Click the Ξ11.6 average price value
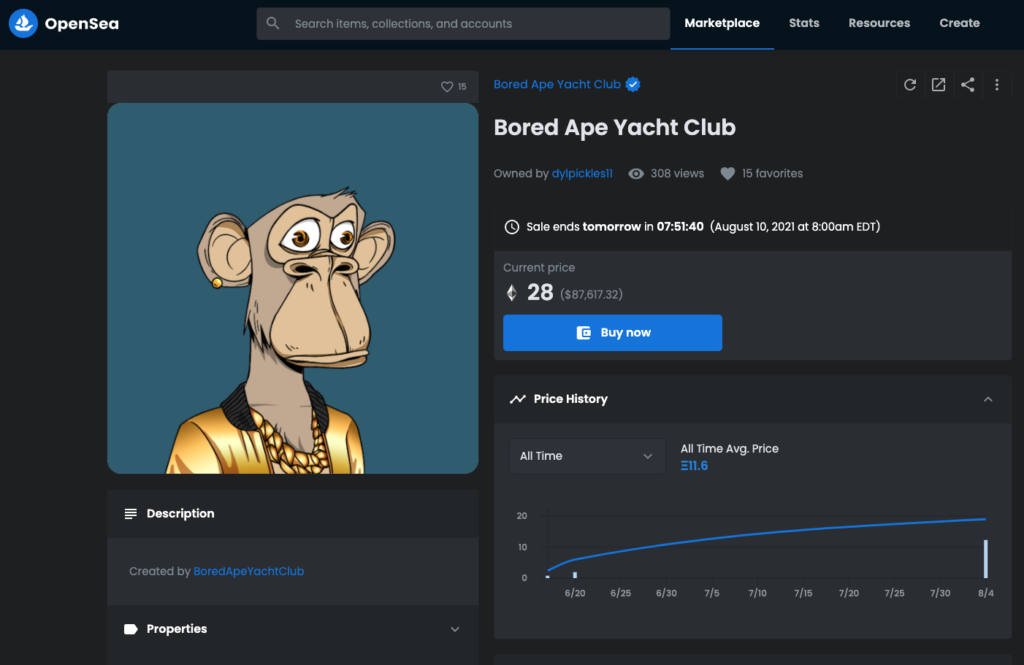Image resolution: width=1024 pixels, height=665 pixels. click(x=694, y=466)
